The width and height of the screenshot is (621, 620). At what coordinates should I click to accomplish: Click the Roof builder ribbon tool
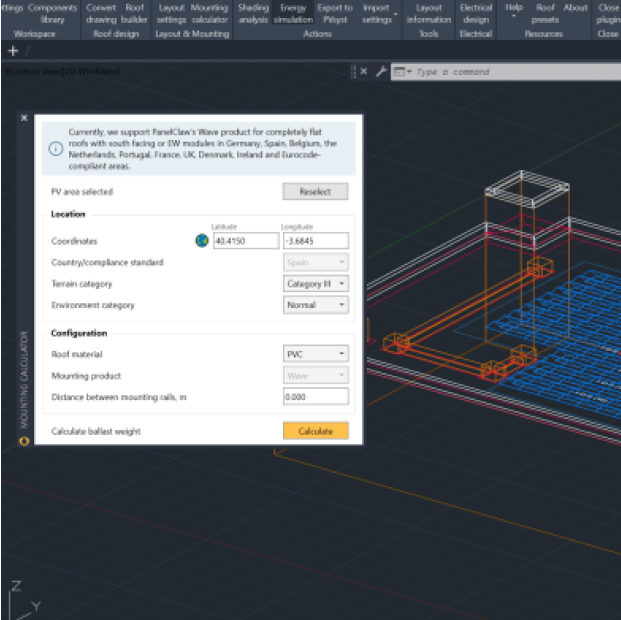(x=134, y=13)
